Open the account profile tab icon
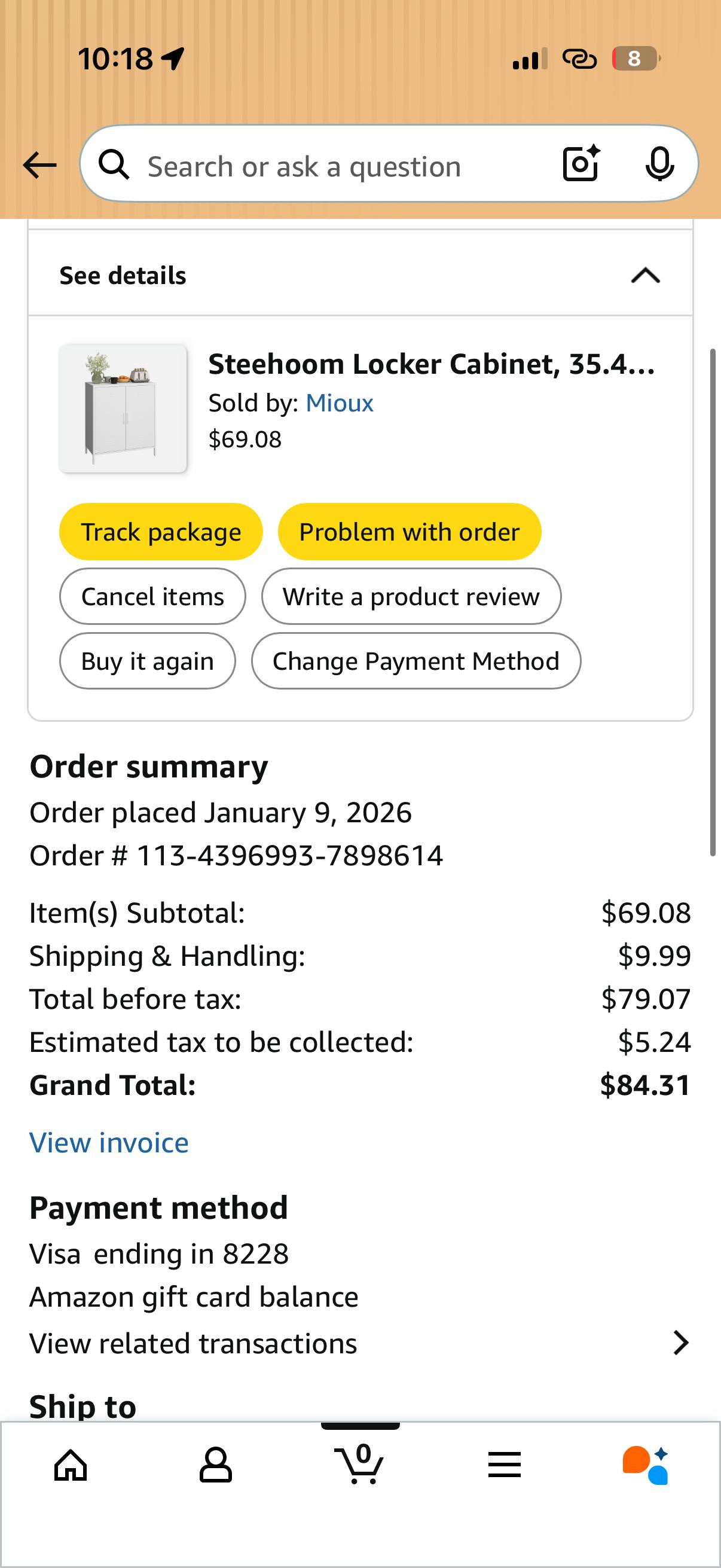 pyautogui.click(x=215, y=1465)
